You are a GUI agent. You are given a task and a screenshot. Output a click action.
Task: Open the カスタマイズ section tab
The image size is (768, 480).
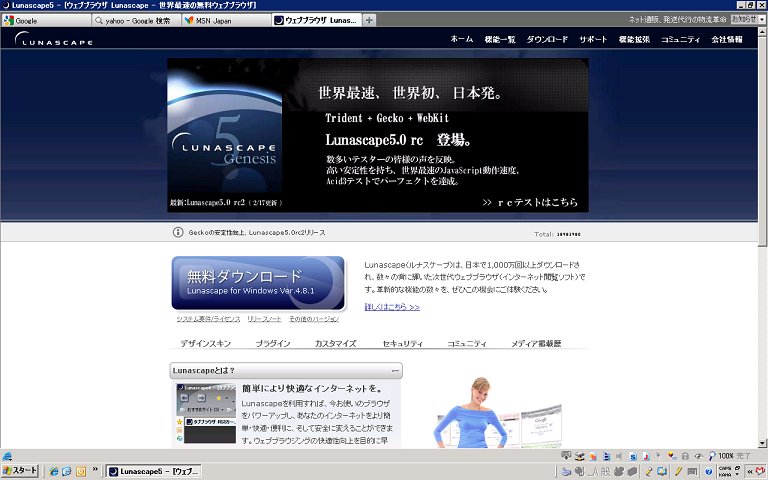pos(336,343)
